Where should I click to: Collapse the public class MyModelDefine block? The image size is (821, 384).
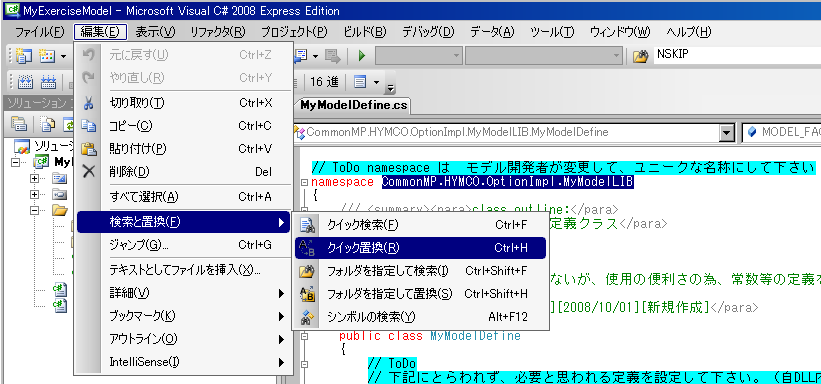[304, 336]
